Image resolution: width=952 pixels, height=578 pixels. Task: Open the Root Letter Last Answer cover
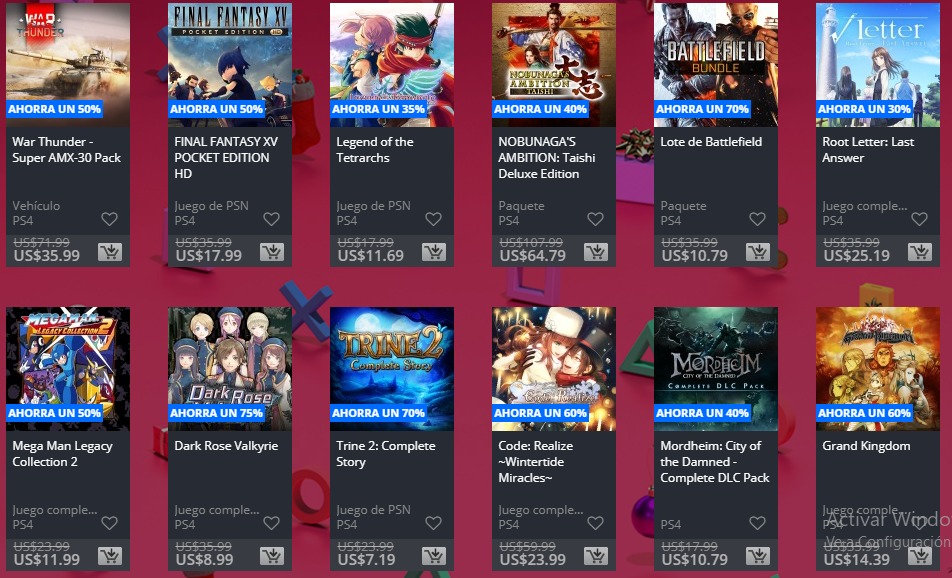click(x=878, y=65)
